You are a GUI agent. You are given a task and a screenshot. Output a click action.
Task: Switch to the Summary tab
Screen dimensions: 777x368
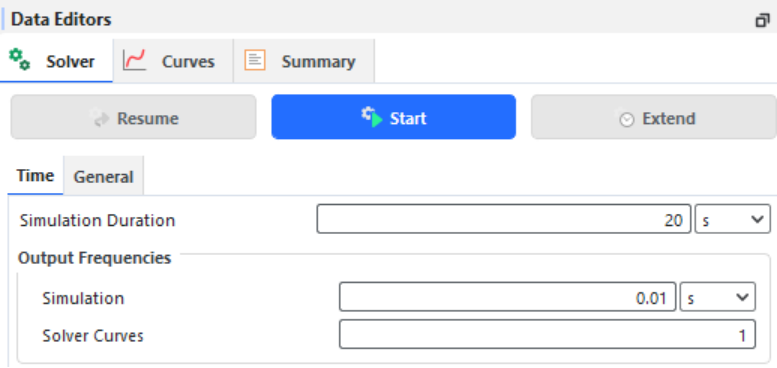tap(304, 61)
